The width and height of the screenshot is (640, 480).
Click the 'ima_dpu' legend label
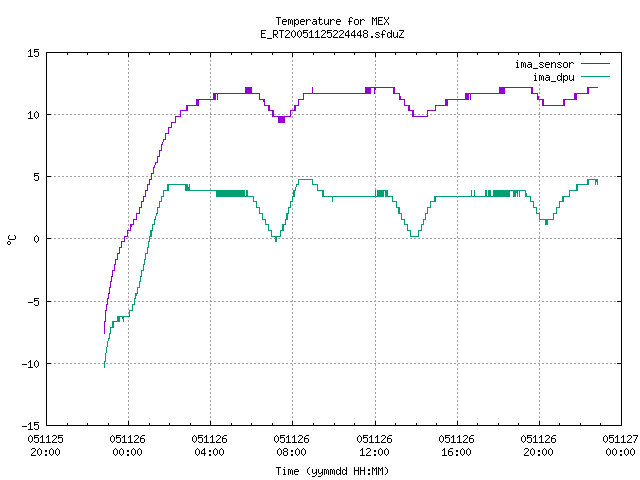pos(554,77)
